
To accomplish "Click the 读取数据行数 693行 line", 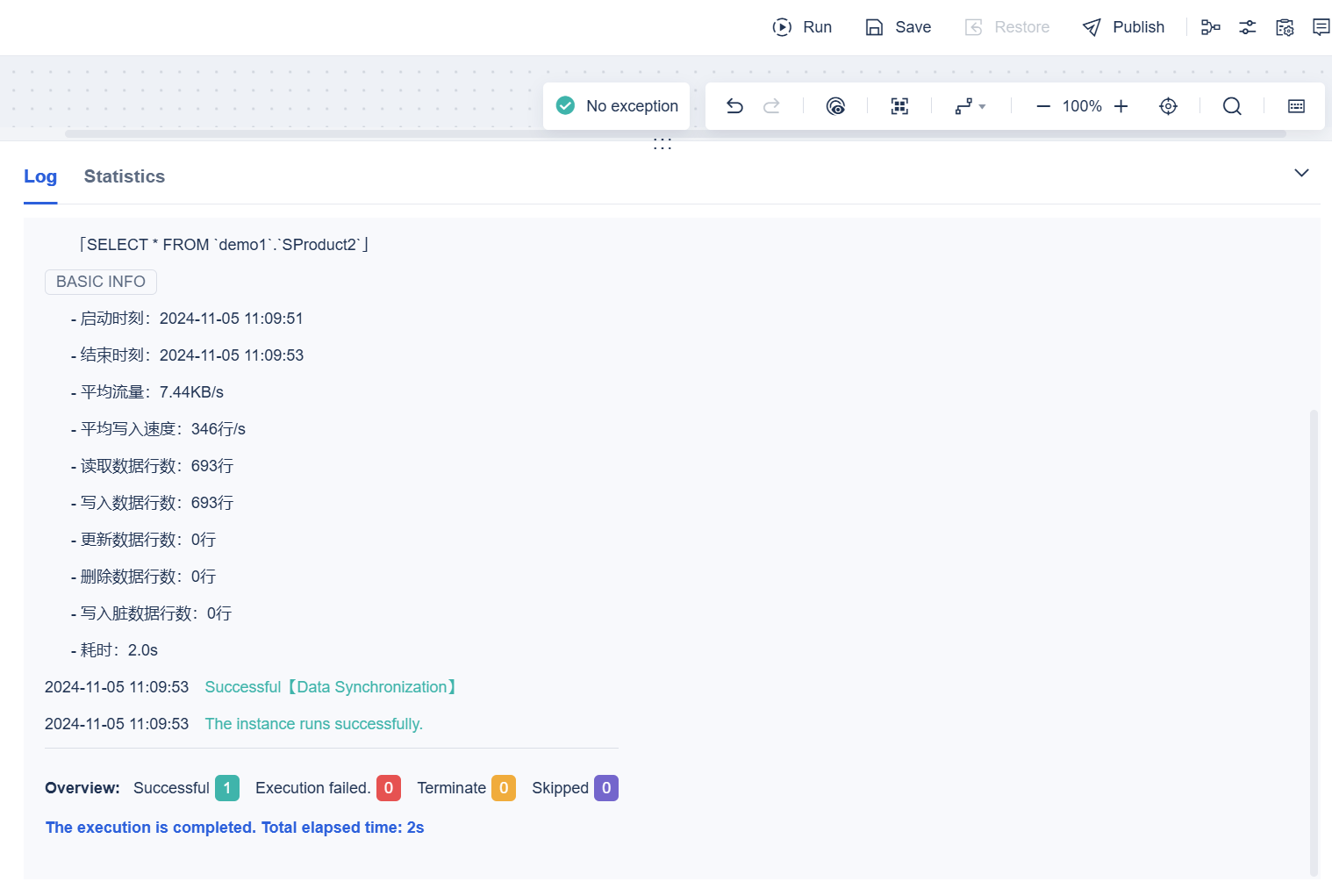I will (152, 466).
